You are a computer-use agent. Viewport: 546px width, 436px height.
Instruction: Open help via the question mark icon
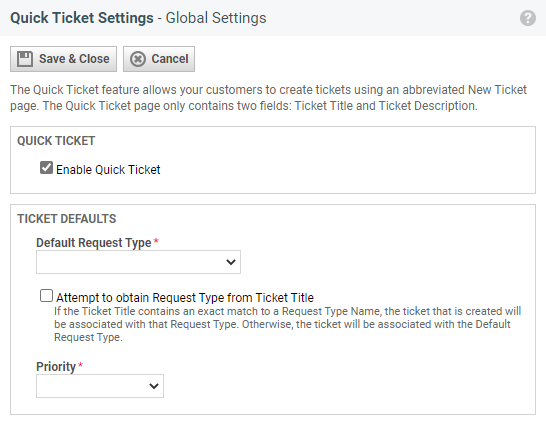click(528, 18)
